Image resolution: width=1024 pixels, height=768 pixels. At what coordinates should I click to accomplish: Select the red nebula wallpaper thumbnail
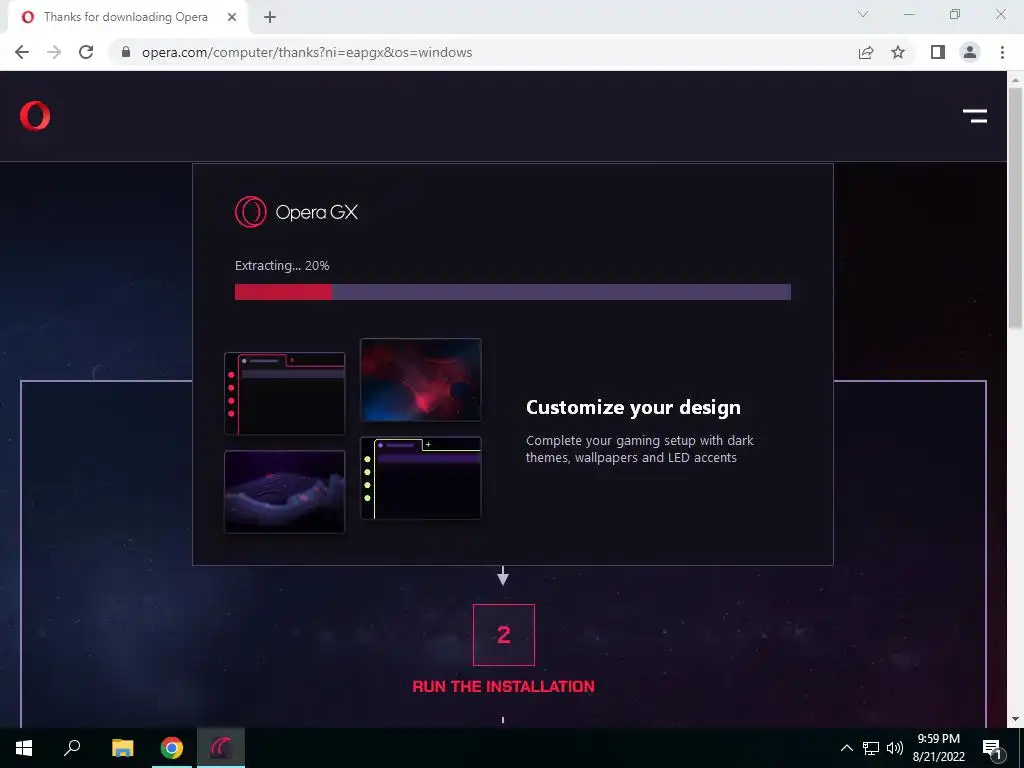[421, 380]
